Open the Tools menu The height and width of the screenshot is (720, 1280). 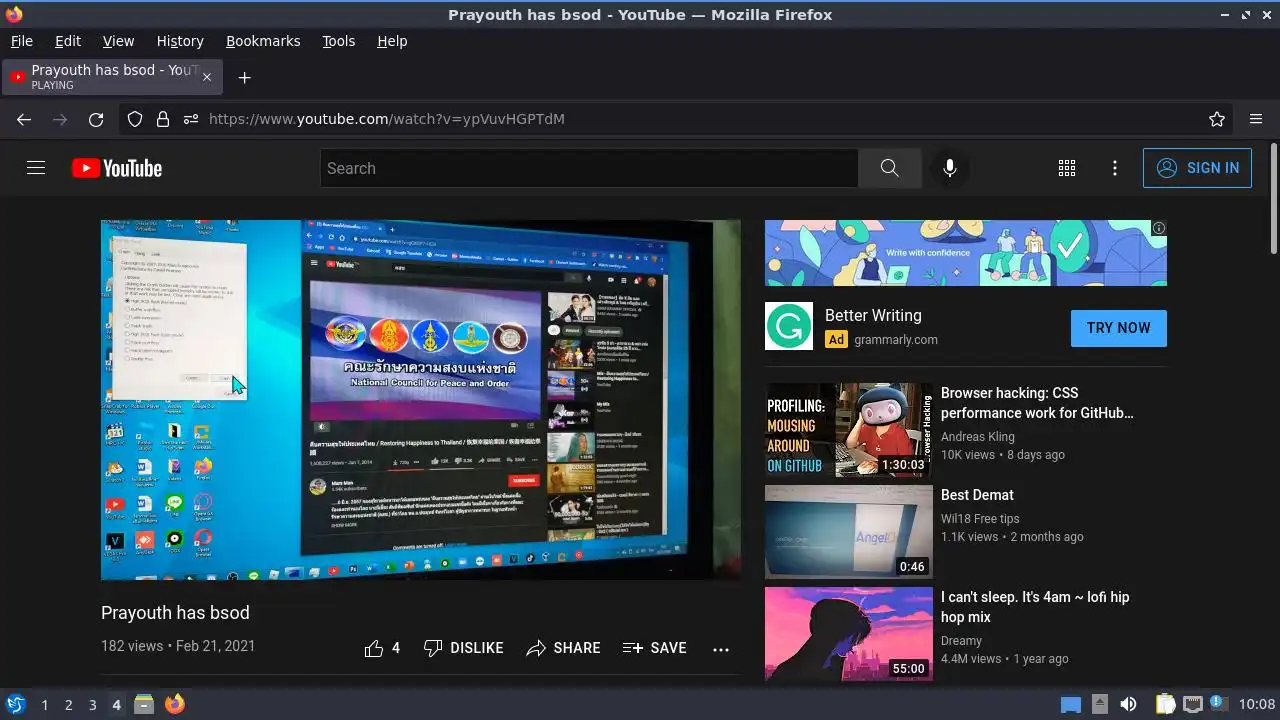pos(338,41)
